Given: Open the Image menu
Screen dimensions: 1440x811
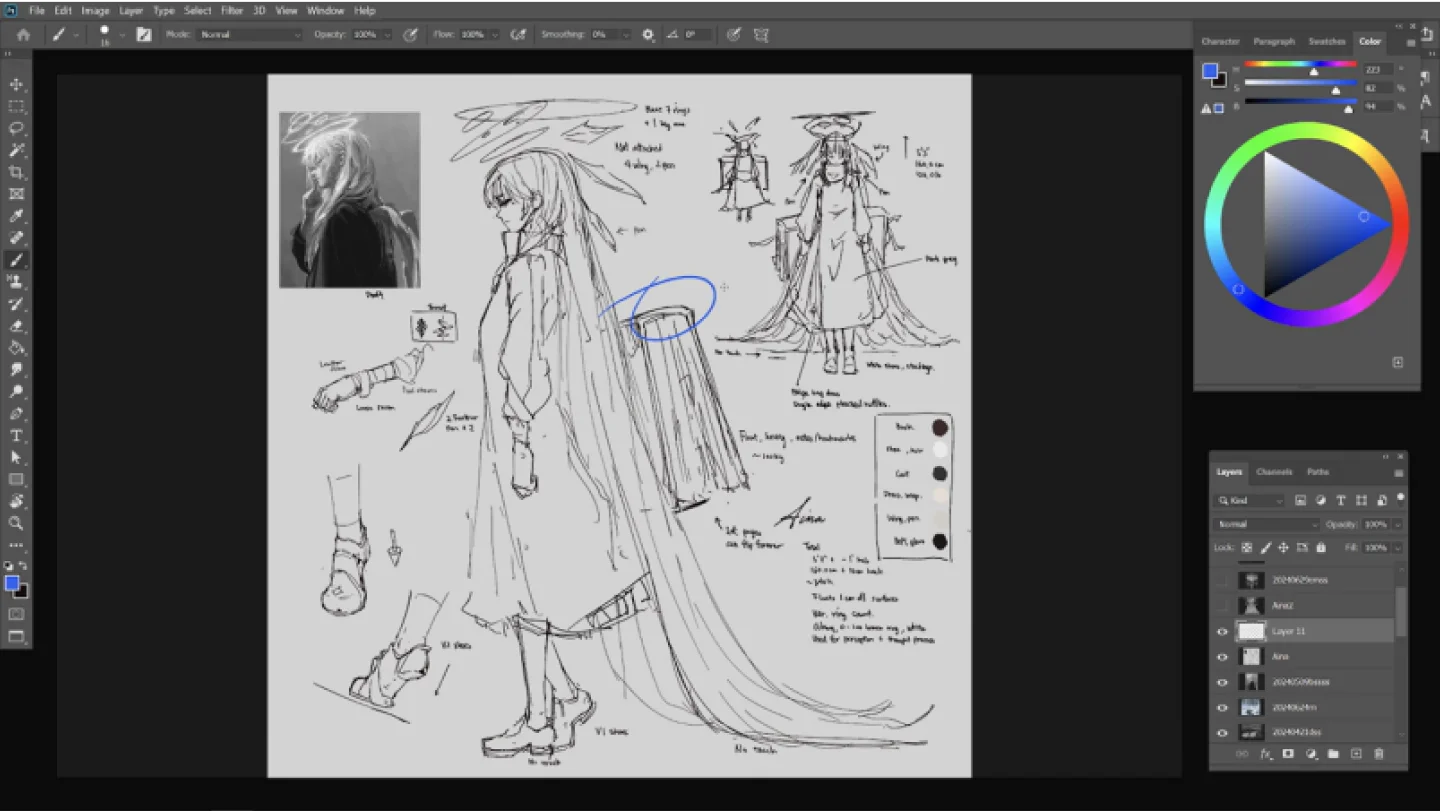Looking at the screenshot, I should (95, 10).
